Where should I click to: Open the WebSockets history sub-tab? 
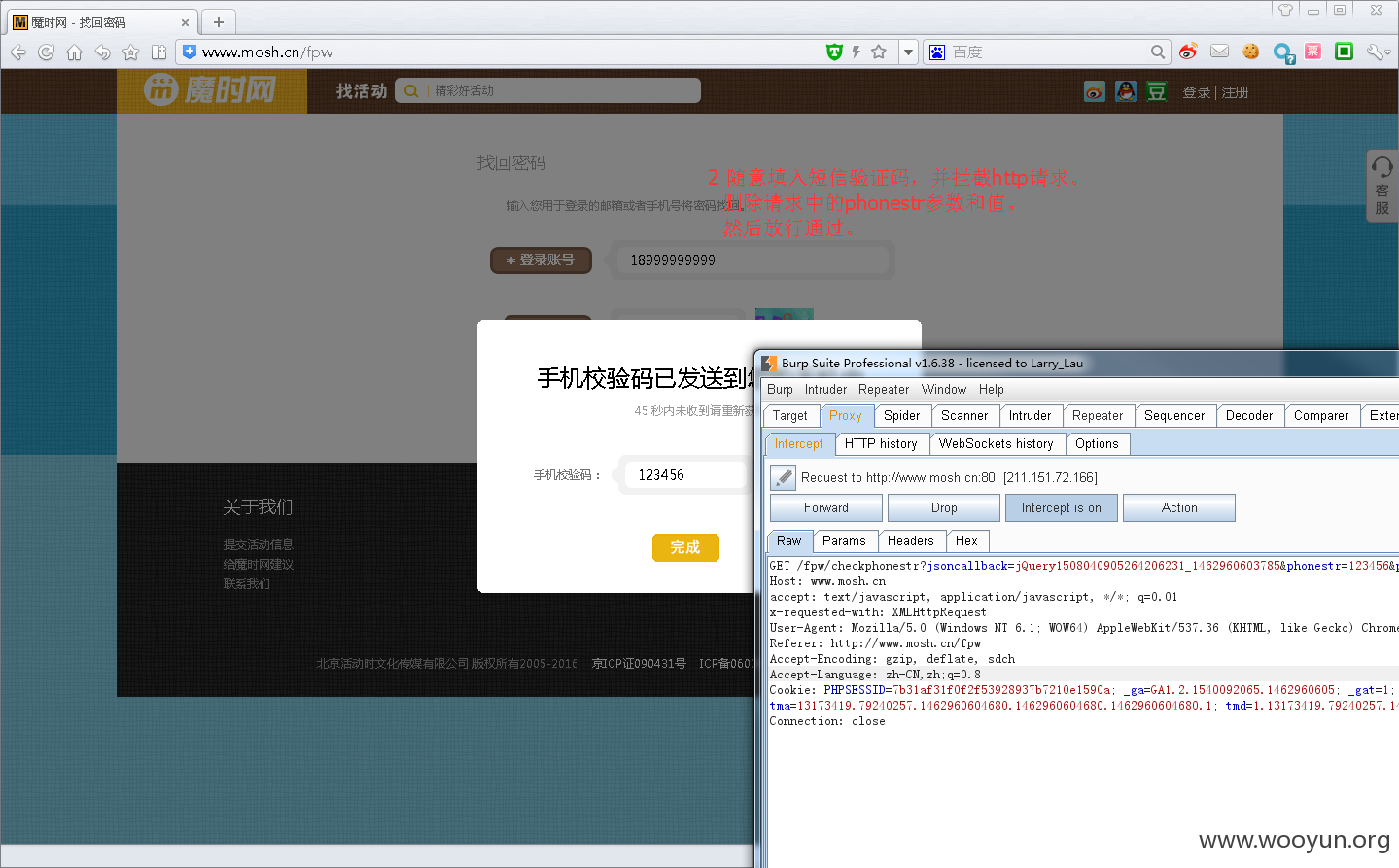997,443
